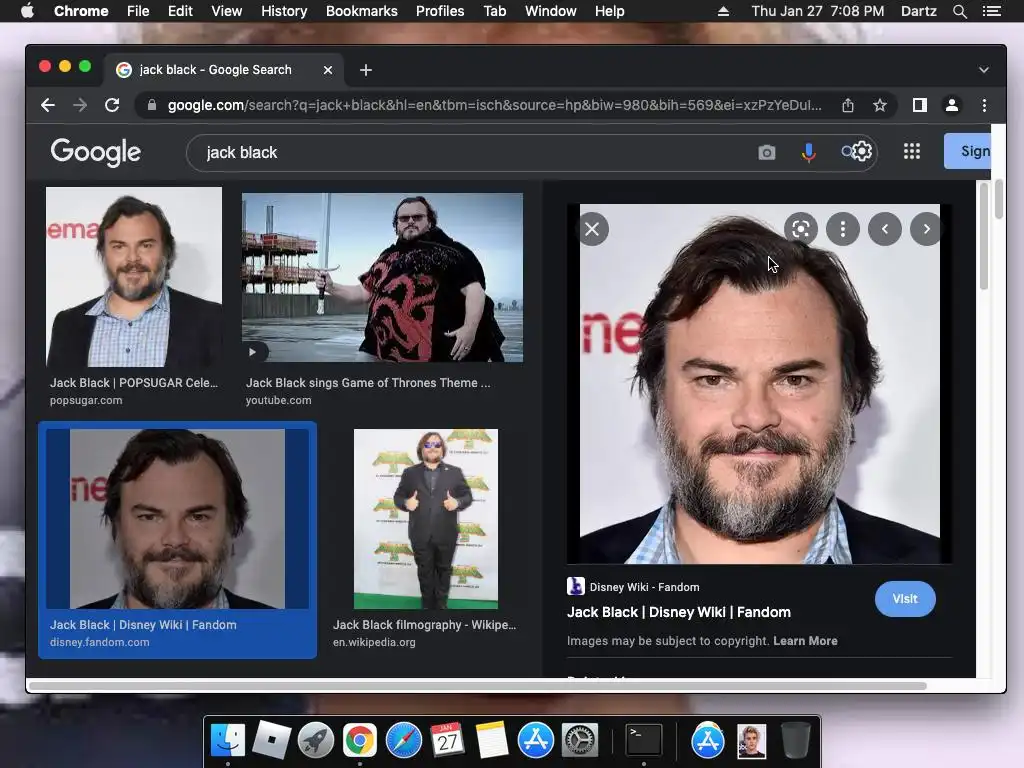The image size is (1024, 768).
Task: Click the Sign in button
Action: coord(967,151)
